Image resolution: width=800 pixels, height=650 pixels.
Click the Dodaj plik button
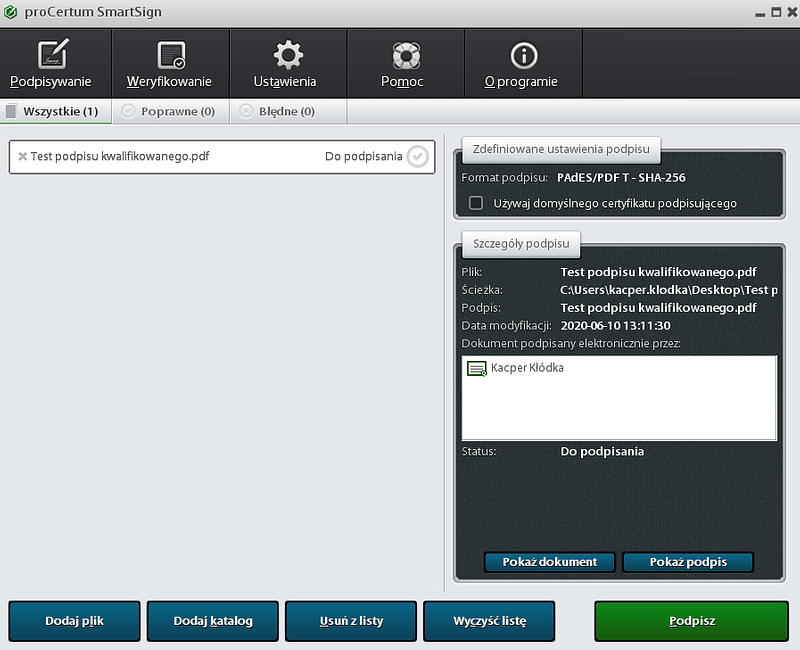point(74,621)
